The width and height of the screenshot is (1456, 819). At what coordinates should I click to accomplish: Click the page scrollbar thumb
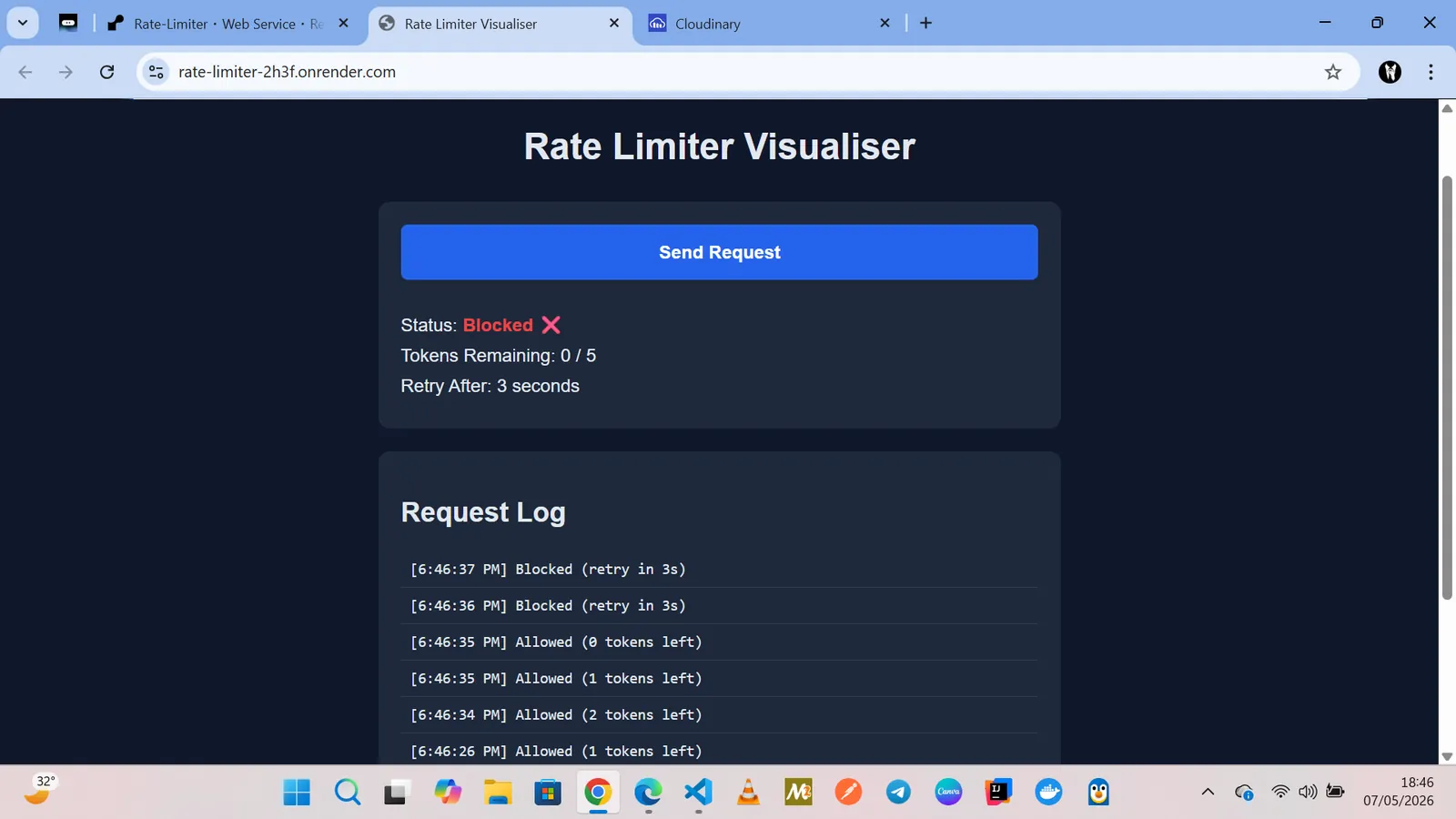pyautogui.click(x=1447, y=387)
